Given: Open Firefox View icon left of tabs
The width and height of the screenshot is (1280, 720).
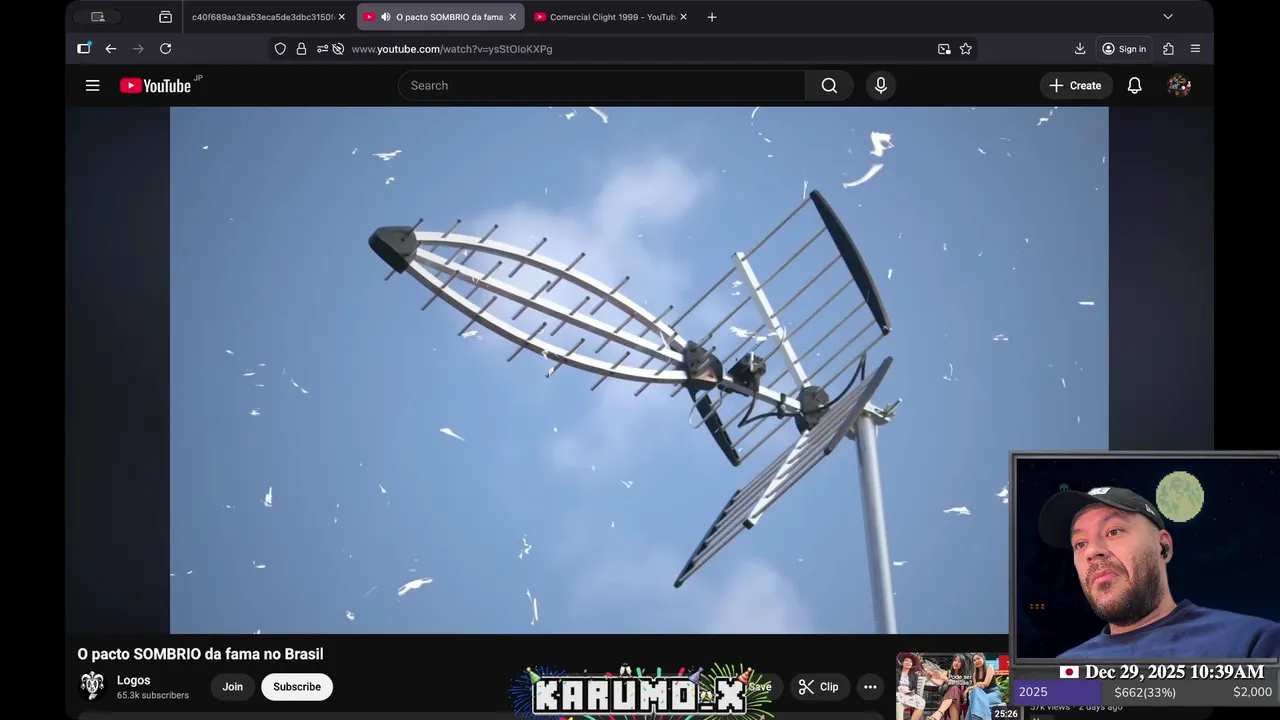Looking at the screenshot, I should point(166,17).
